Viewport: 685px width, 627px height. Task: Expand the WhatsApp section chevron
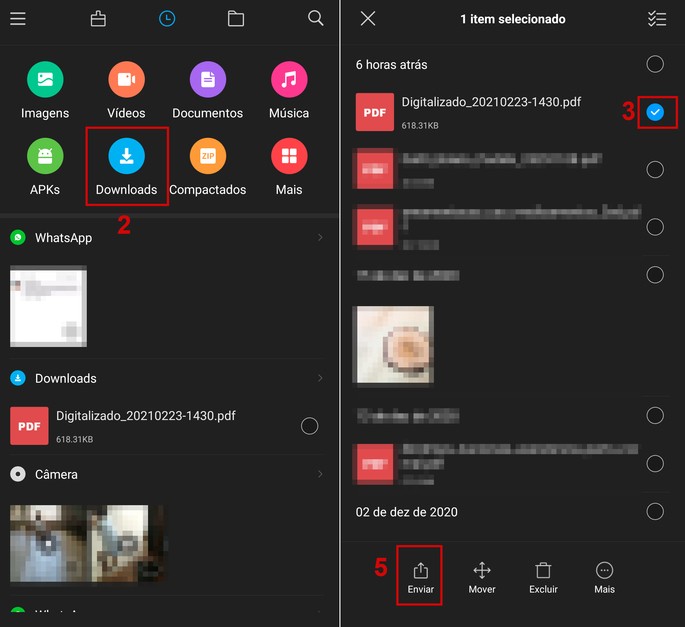click(320, 237)
